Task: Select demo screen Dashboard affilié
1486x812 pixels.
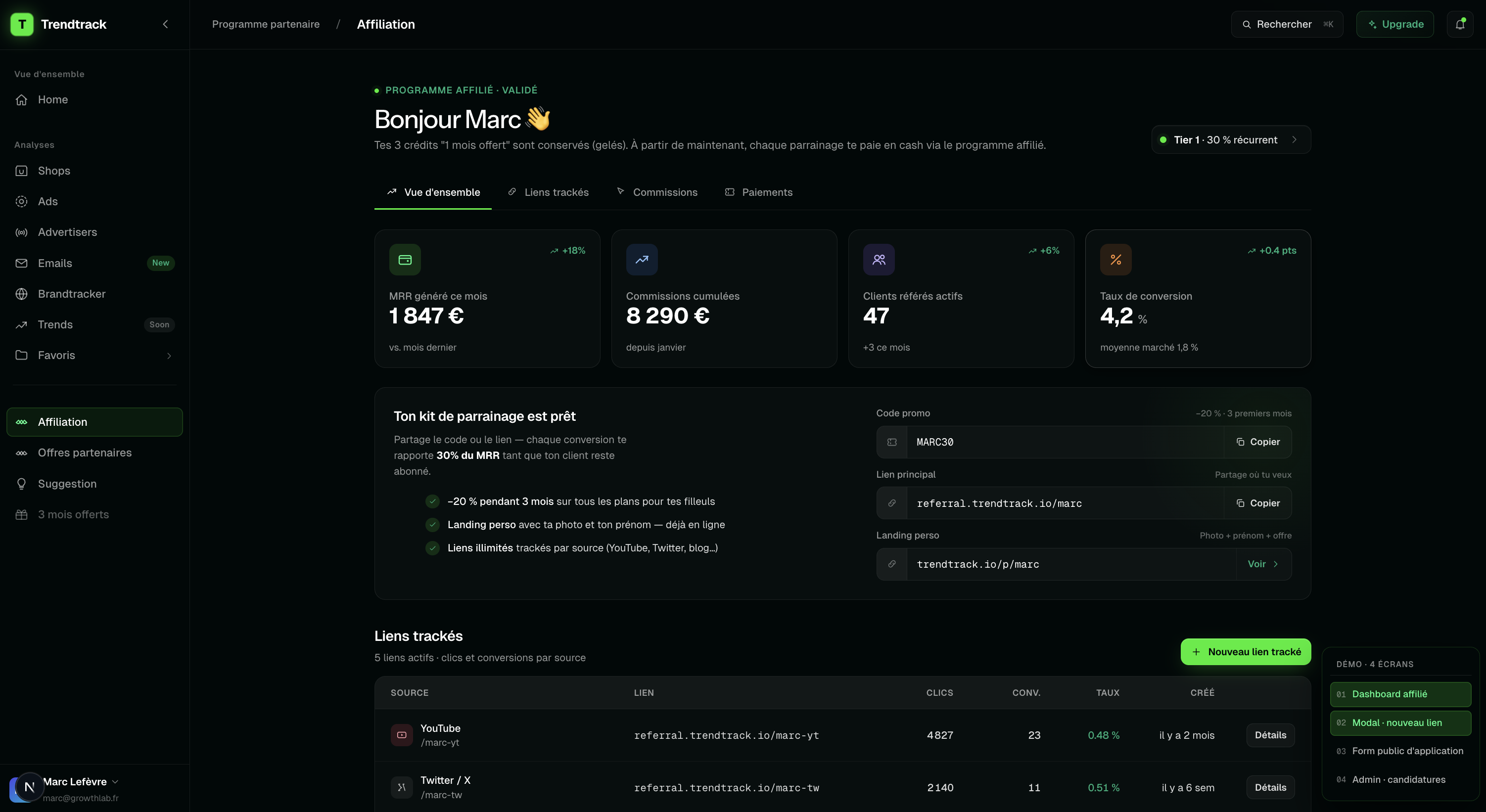Action: [1400, 694]
